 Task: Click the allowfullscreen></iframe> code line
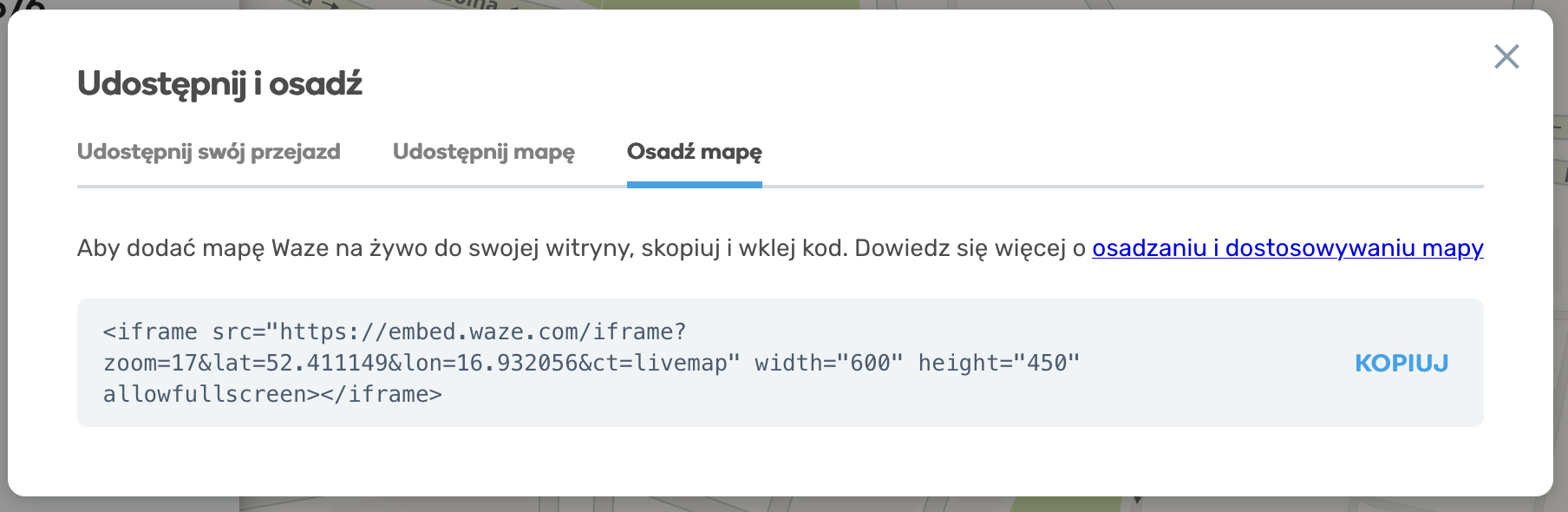click(x=272, y=394)
